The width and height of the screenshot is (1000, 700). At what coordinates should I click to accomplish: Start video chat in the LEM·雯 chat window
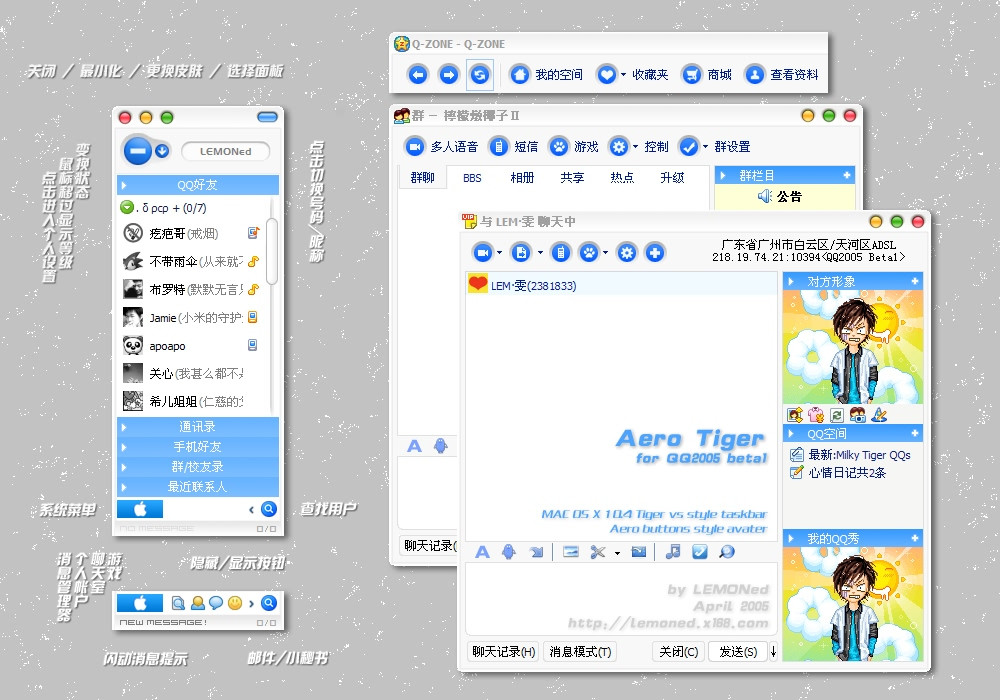(x=483, y=252)
